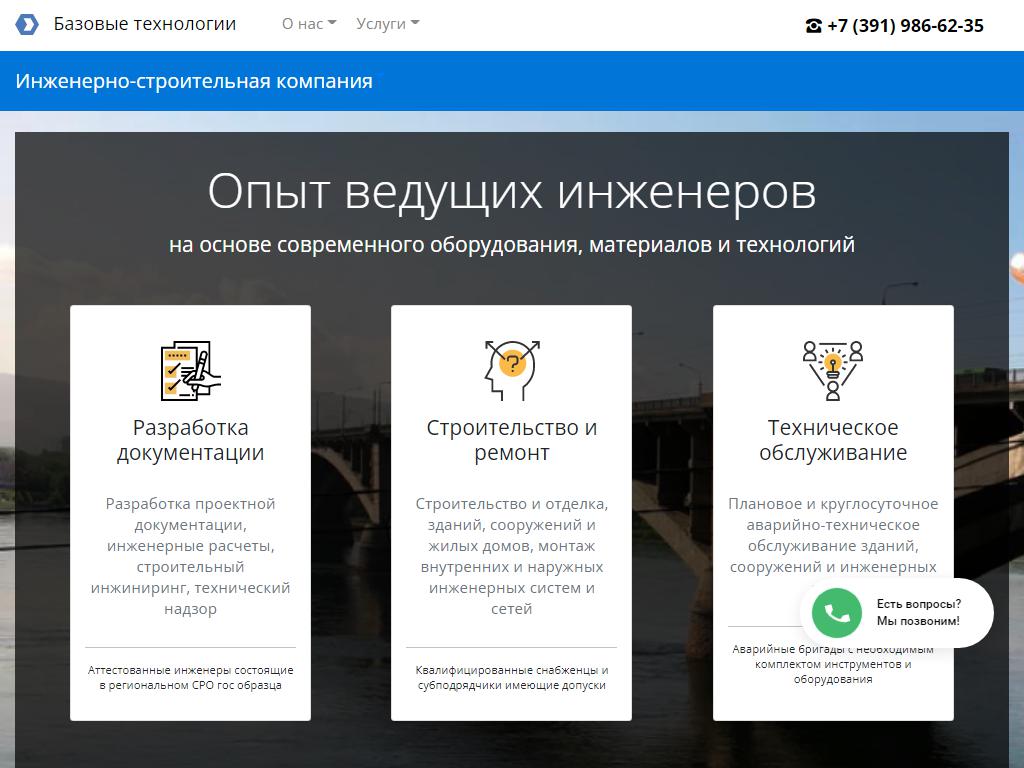1024x768 pixels.
Task: Click the head with question mark icon
Action: (x=511, y=370)
